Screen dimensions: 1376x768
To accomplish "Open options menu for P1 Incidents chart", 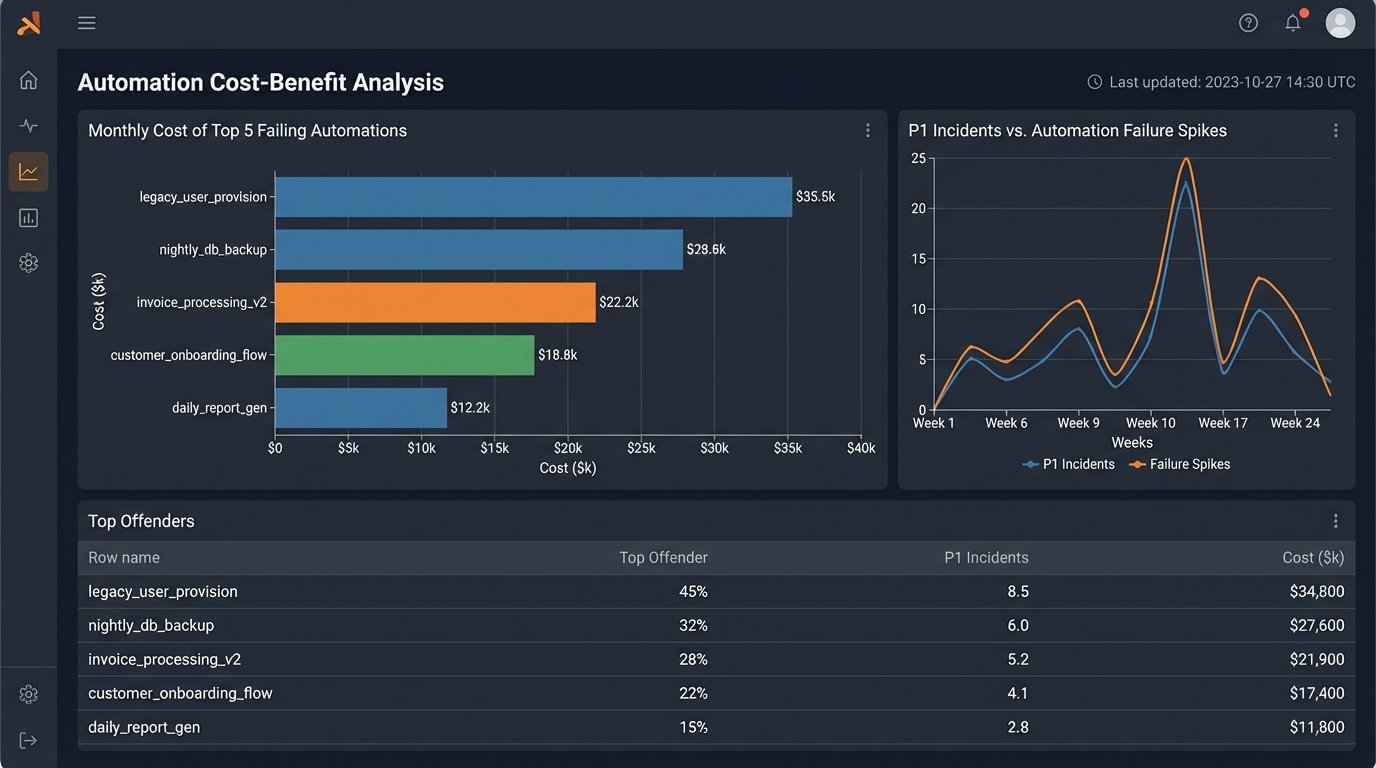I will click(1335, 130).
